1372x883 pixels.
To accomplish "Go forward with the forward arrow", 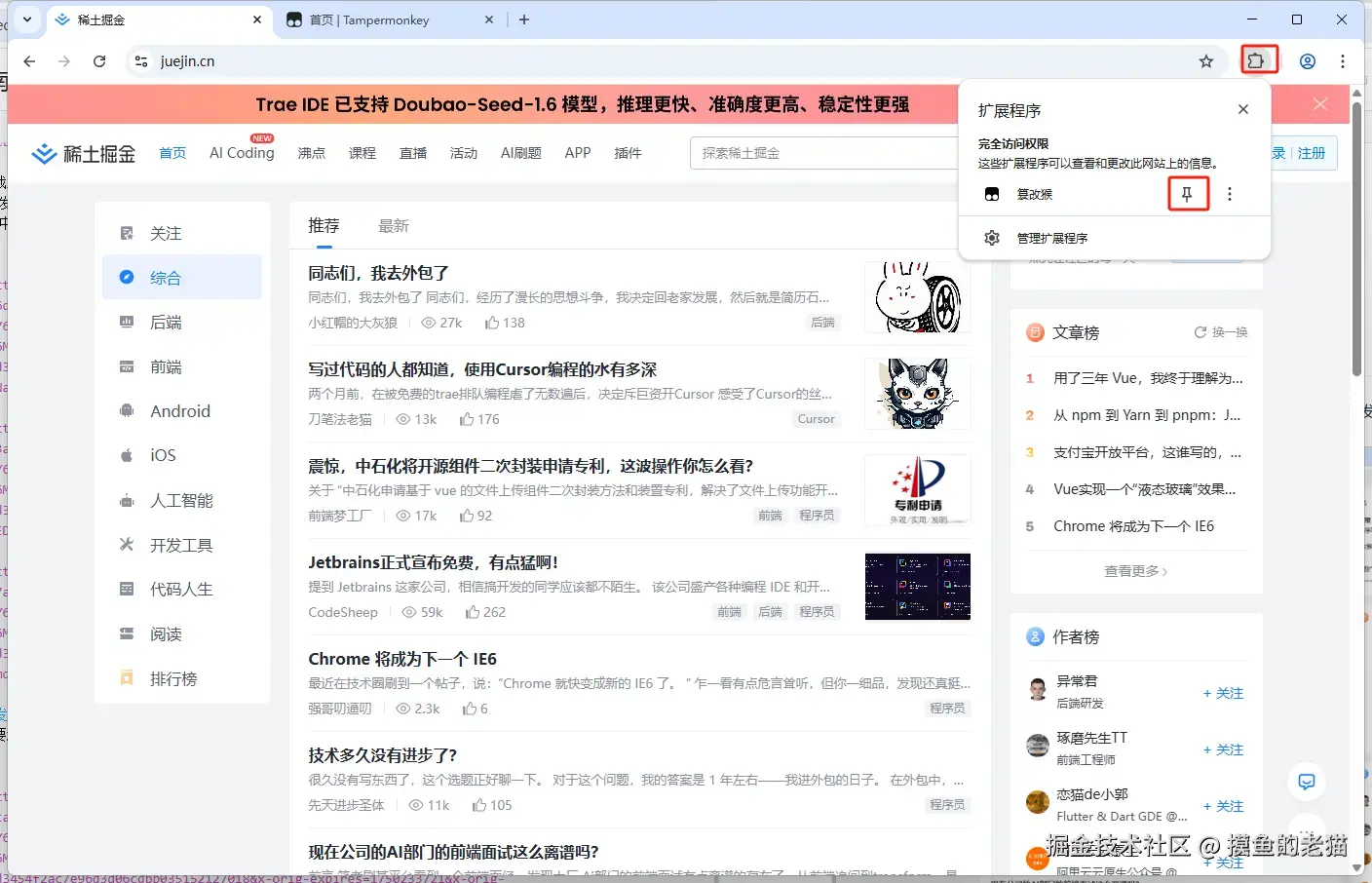I will coord(64,61).
